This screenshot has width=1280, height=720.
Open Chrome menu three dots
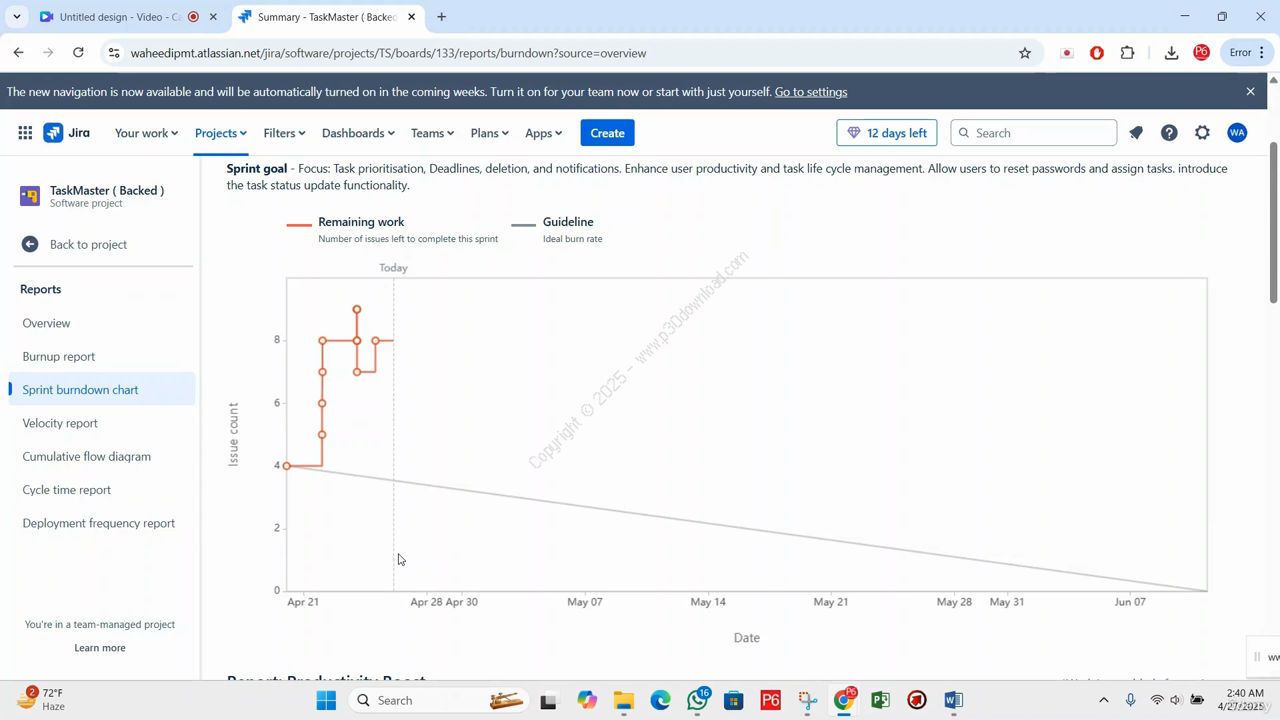[1263, 53]
